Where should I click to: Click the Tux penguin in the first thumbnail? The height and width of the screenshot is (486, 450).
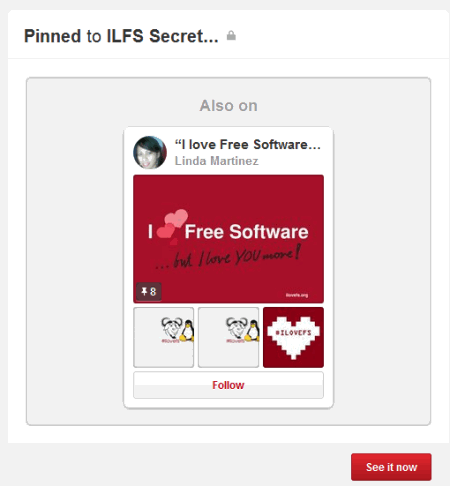188,330
